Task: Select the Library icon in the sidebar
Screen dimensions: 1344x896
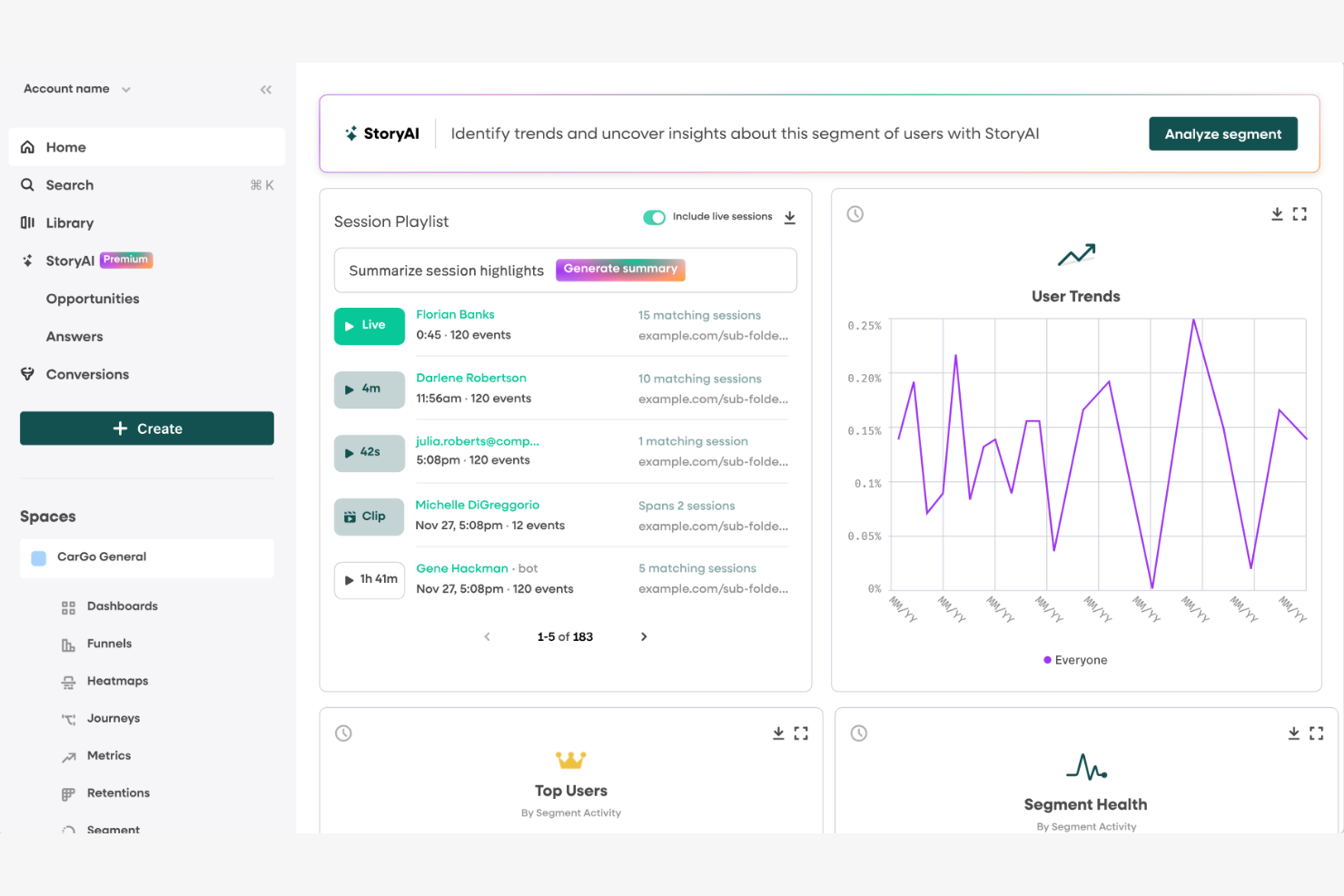Action: [x=28, y=222]
